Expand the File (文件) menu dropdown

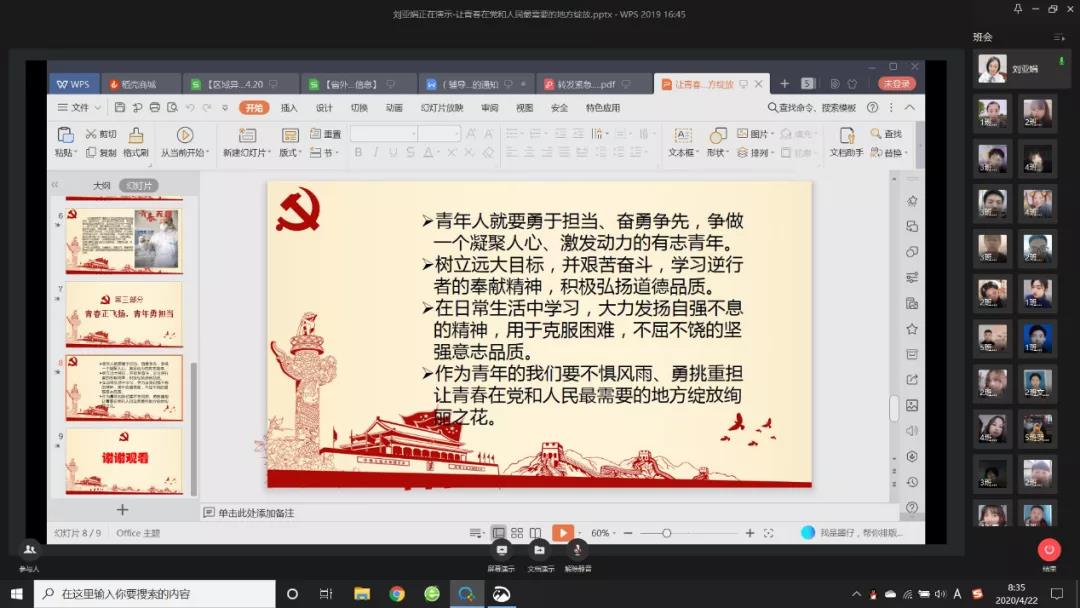coord(79,108)
